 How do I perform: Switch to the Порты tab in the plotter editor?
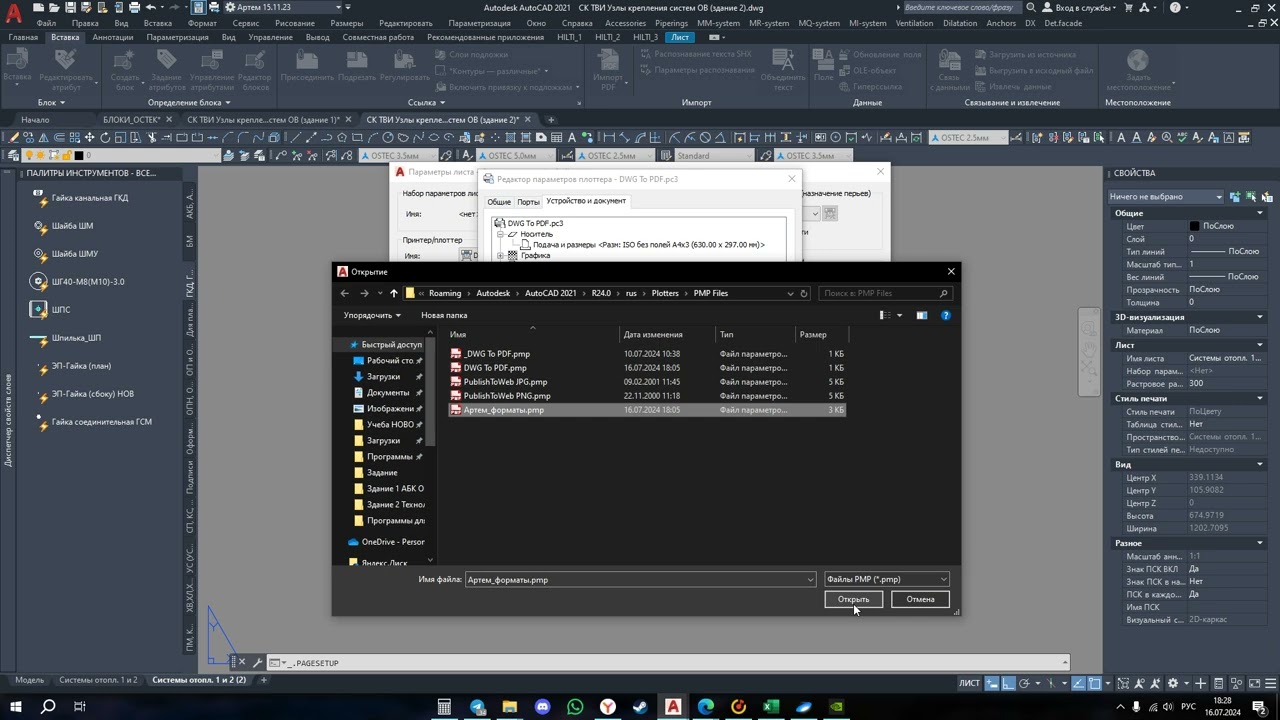pyautogui.click(x=528, y=201)
